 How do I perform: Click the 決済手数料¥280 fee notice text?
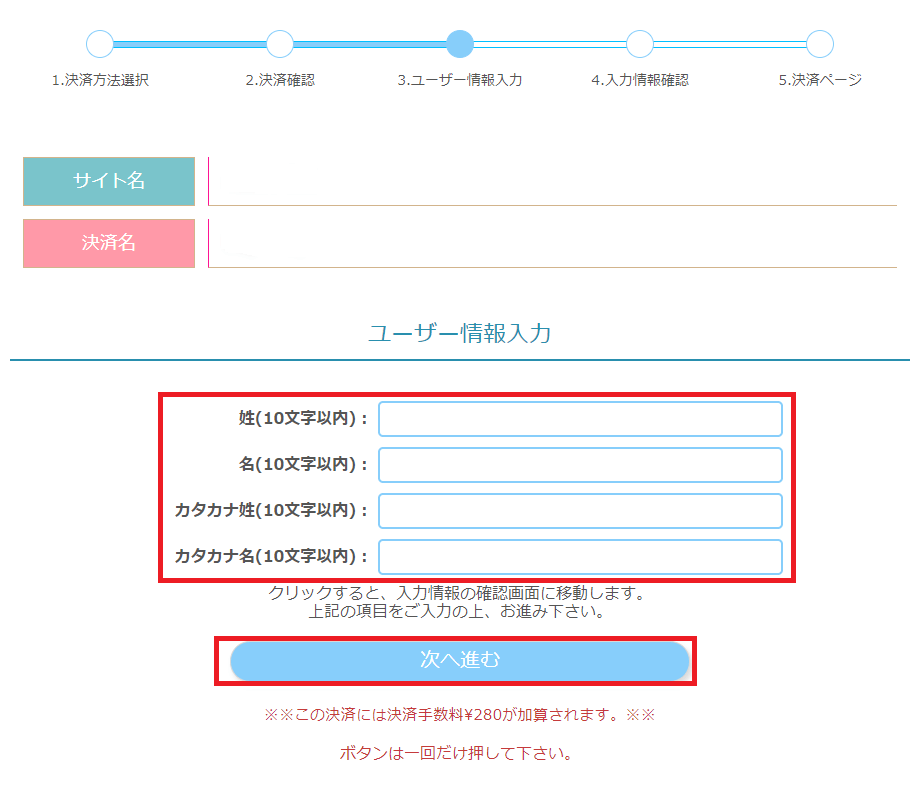pyautogui.click(x=459, y=715)
